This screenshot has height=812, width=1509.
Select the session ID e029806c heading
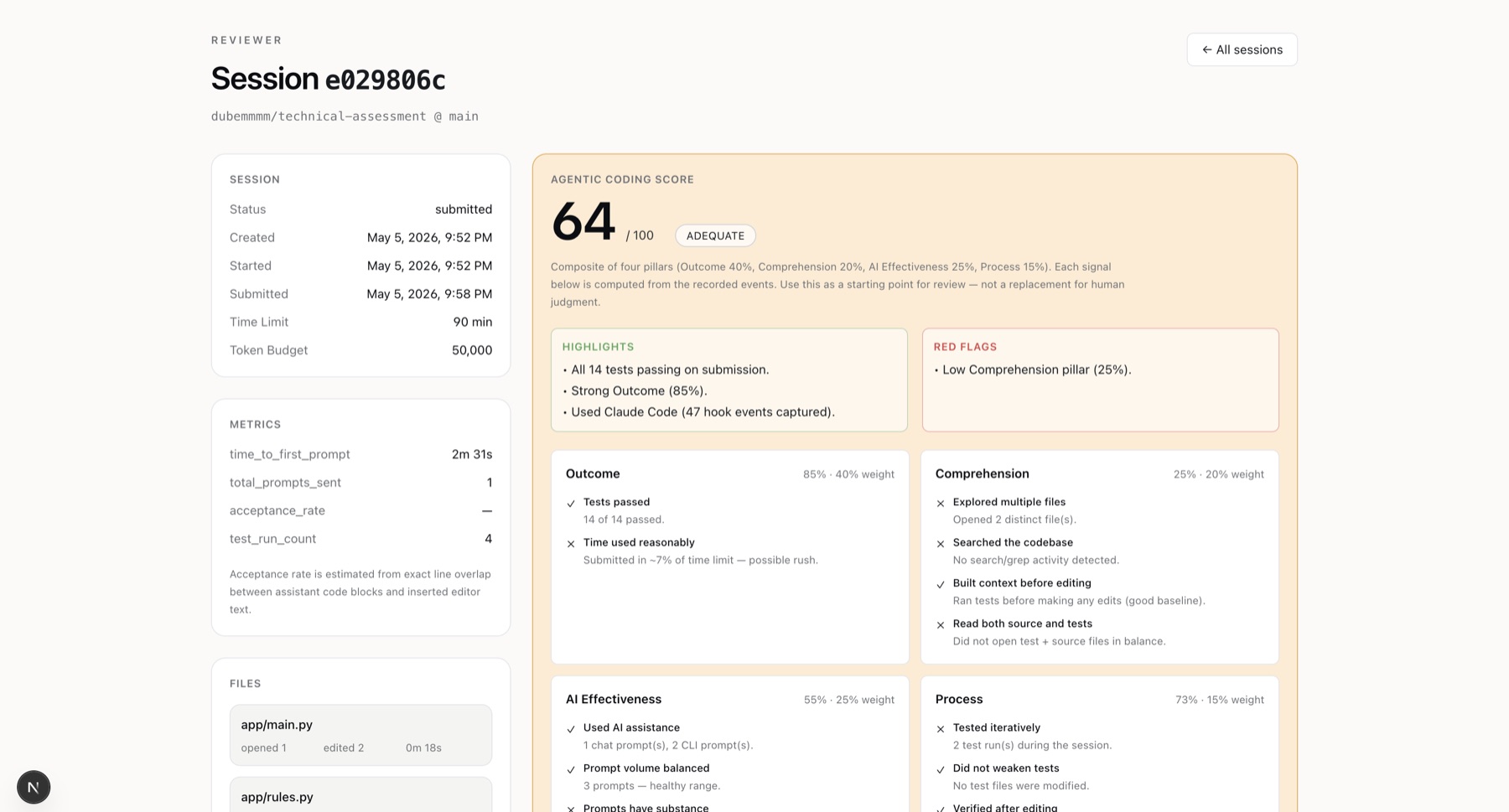tap(385, 80)
